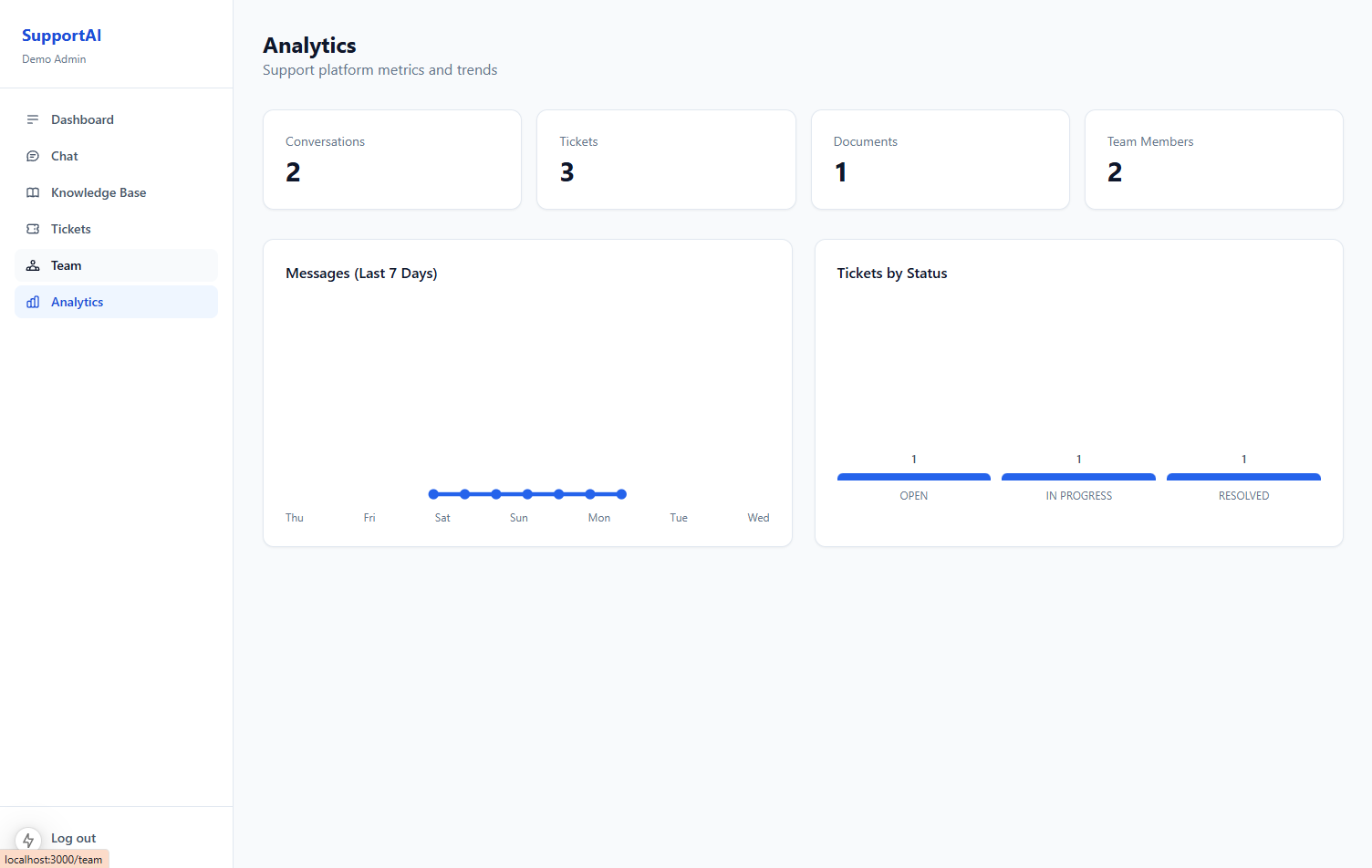This screenshot has height=868, width=1372.
Task: Click the Knowledge Base book icon
Action: (x=33, y=192)
